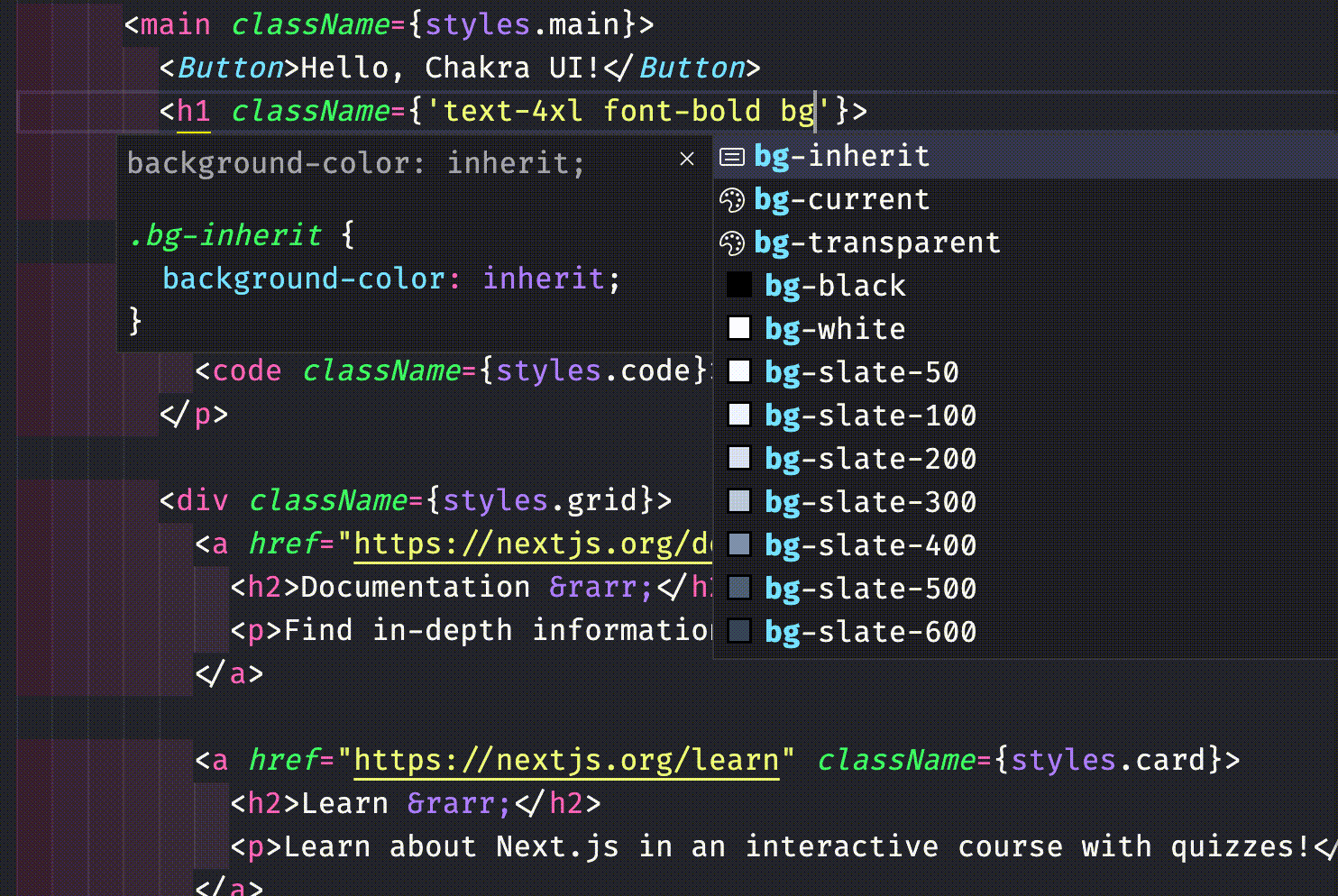Click the 'Learn about Next.js' paragraph line
The height and width of the screenshot is (896, 1338).
tap(784, 846)
